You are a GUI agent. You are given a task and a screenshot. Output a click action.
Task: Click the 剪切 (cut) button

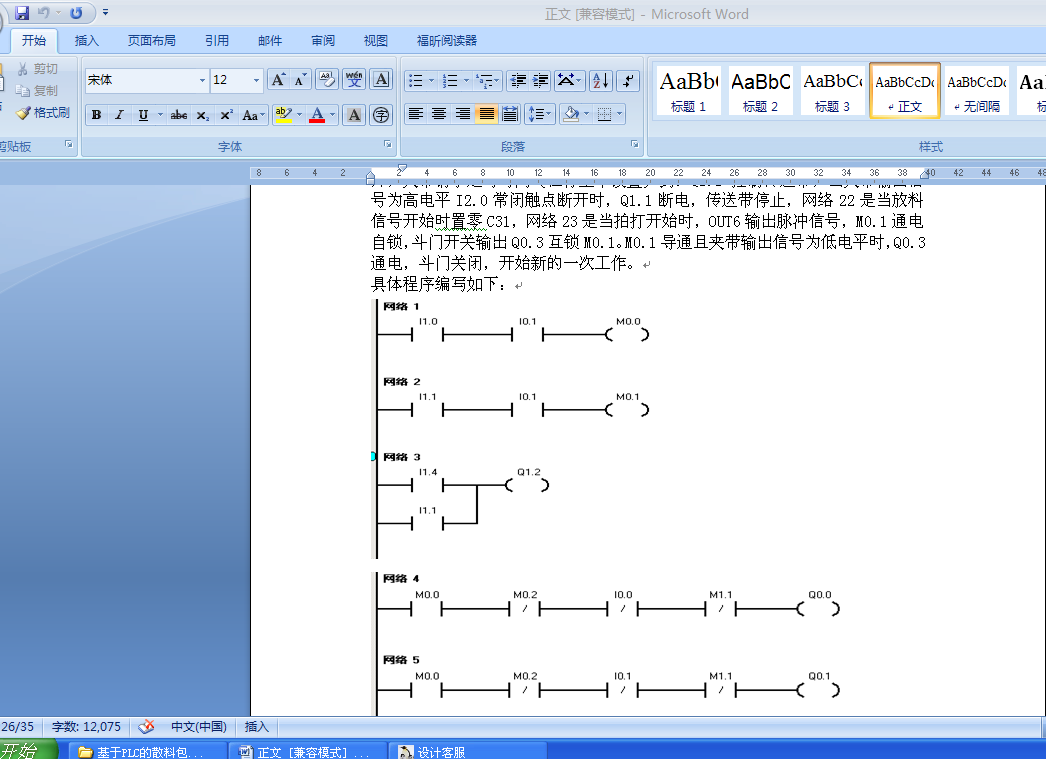point(37,69)
